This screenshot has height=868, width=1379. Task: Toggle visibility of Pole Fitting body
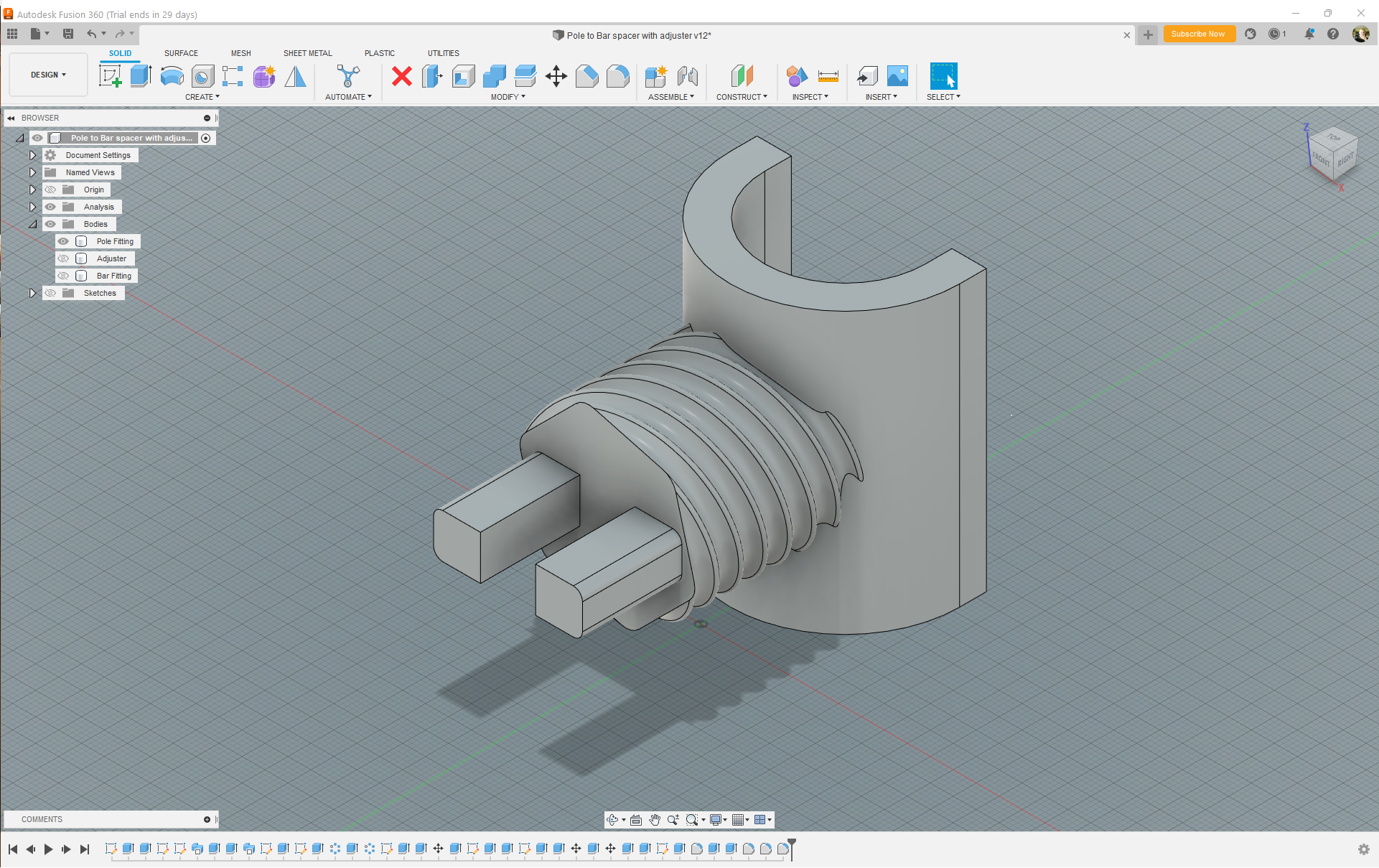pyautogui.click(x=62, y=241)
